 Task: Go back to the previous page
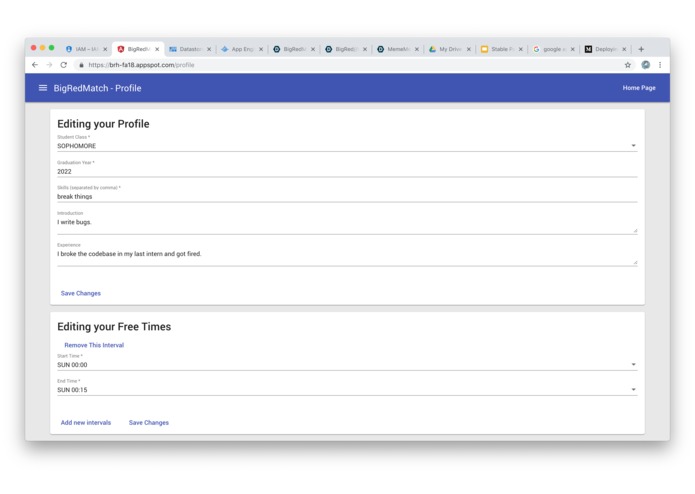[35, 65]
